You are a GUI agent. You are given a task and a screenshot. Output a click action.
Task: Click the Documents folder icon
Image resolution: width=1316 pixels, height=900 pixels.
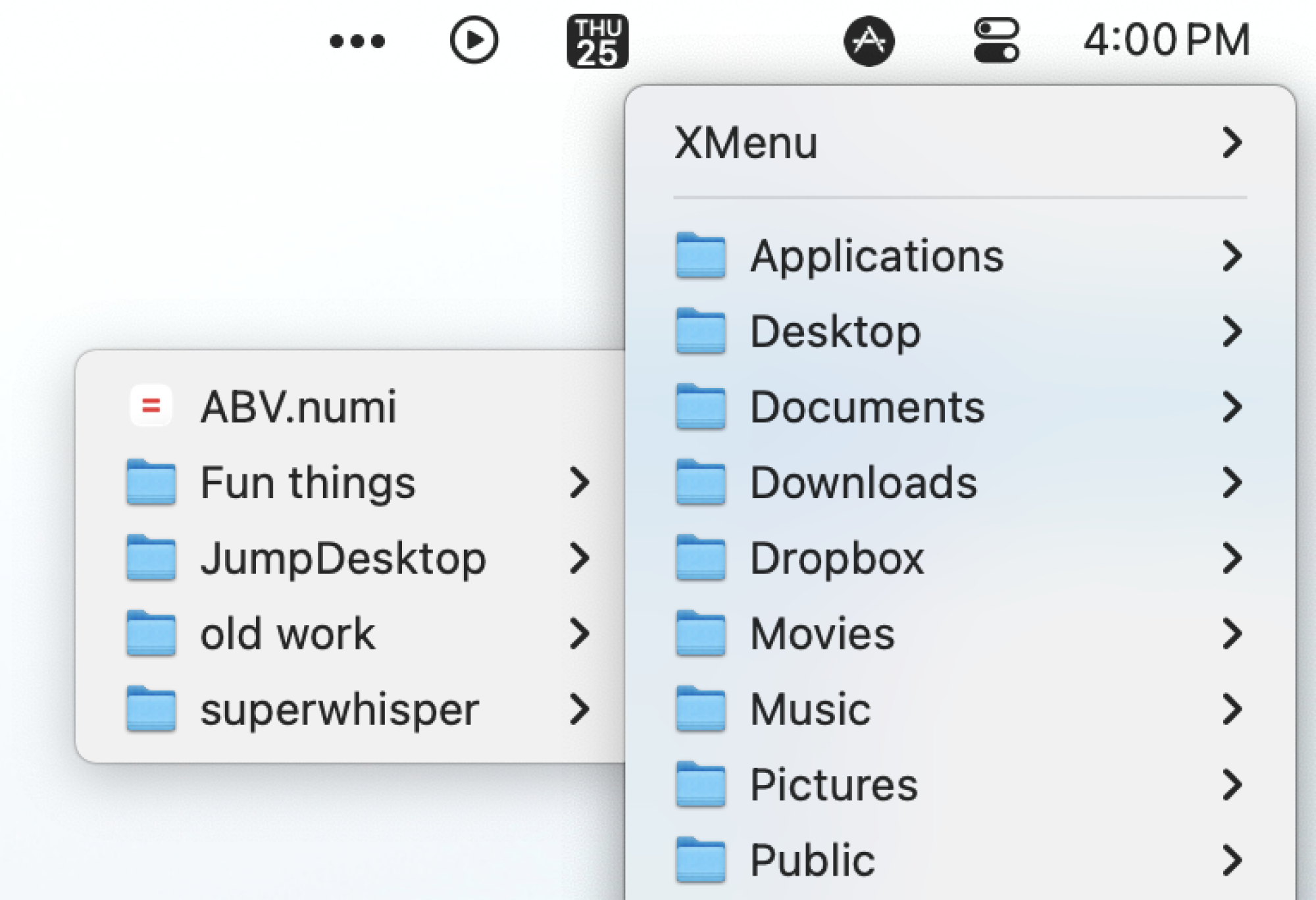click(701, 407)
